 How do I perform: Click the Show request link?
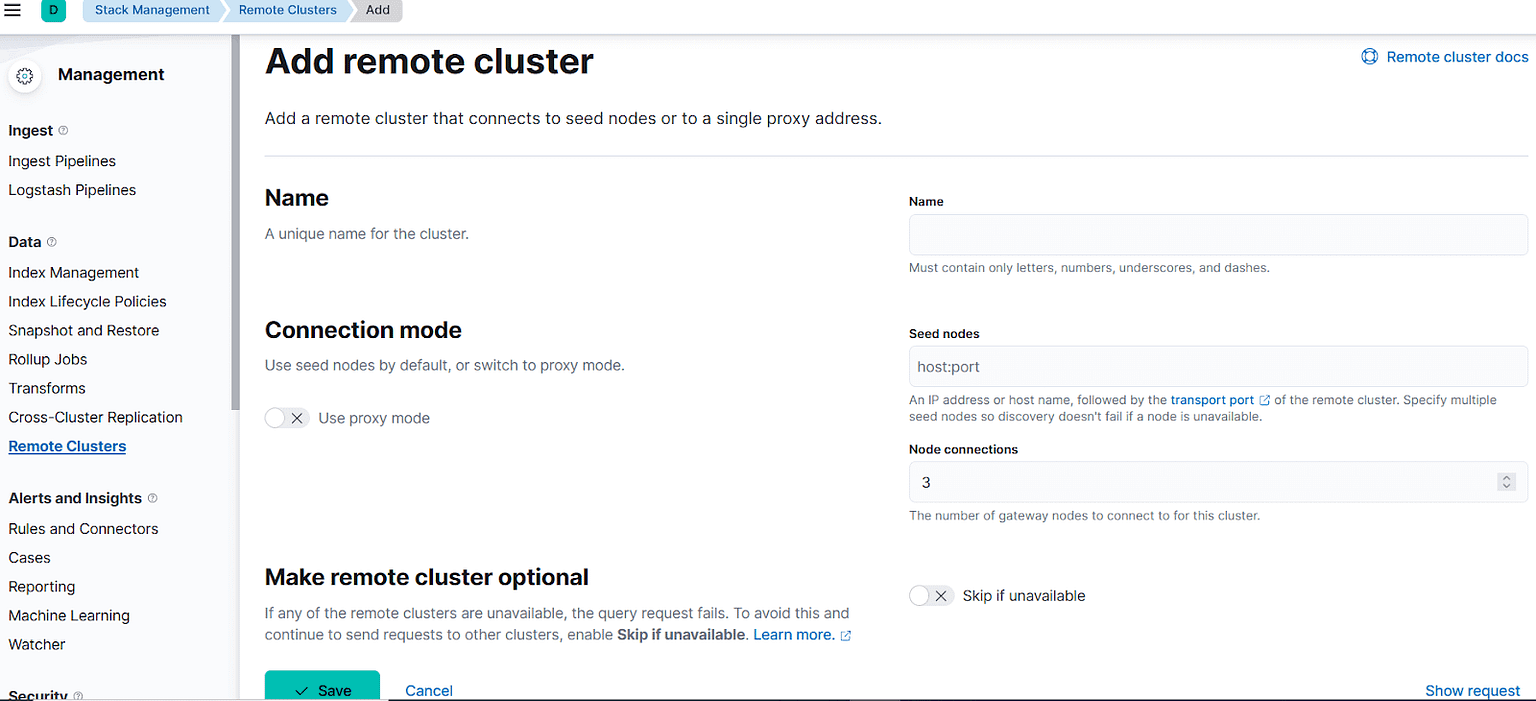[1472, 690]
